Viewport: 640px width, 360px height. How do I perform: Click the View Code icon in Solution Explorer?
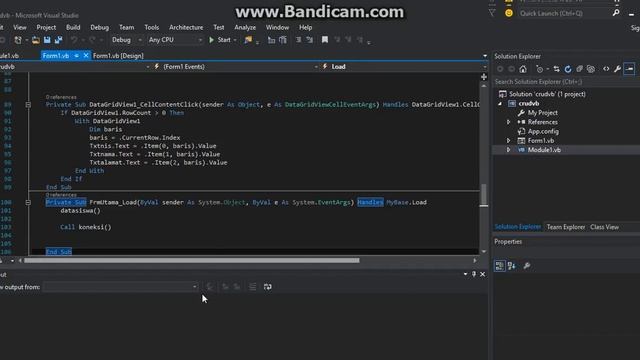pos(606,69)
